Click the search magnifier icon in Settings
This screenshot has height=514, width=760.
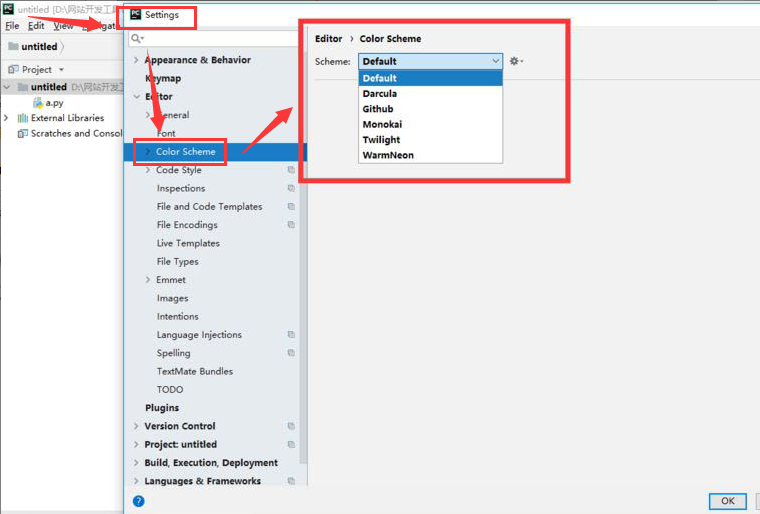tap(137, 38)
